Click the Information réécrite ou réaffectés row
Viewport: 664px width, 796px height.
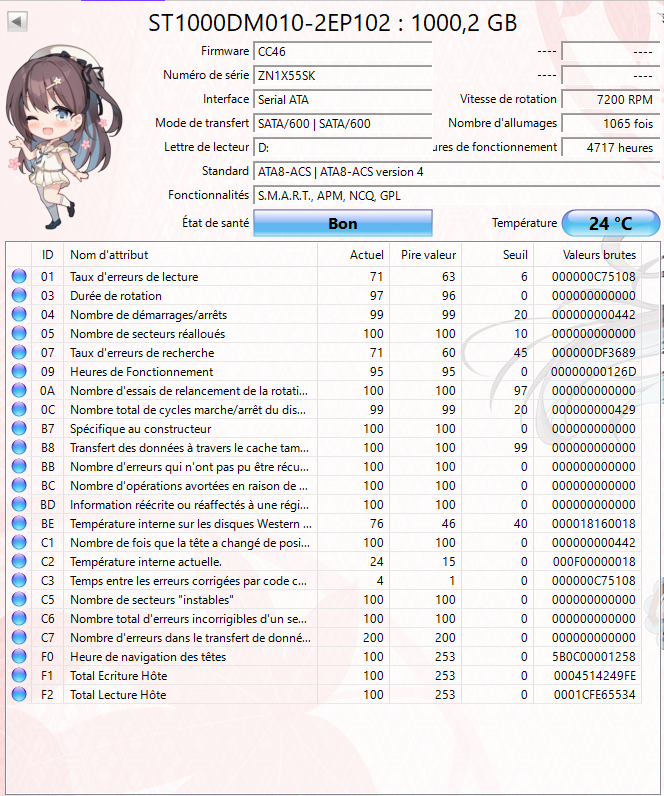pos(324,505)
